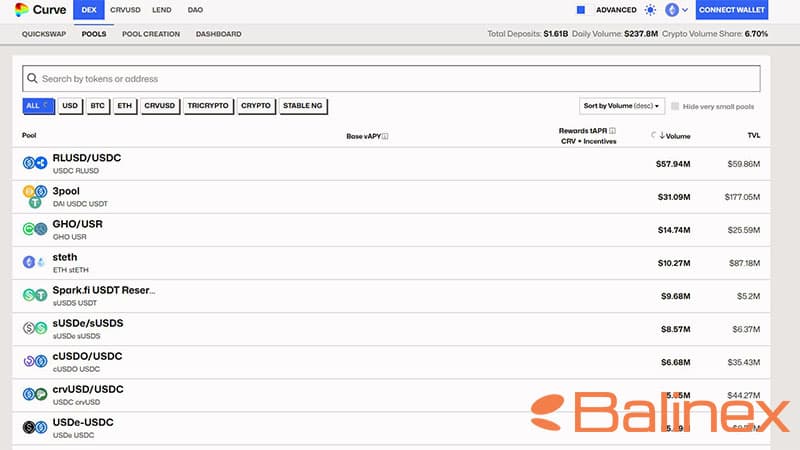Toggle the Advanced mode switch
This screenshot has height=450, width=800.
click(x=581, y=10)
